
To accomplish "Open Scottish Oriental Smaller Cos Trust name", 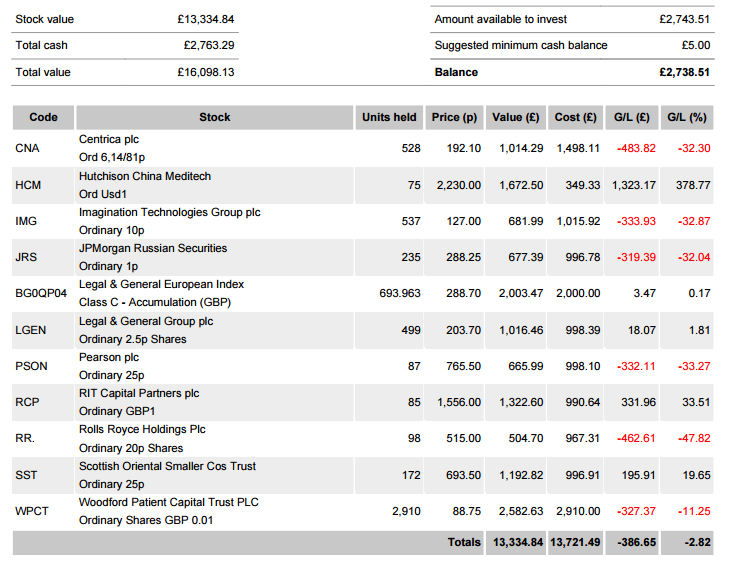I will pyautogui.click(x=167, y=466).
